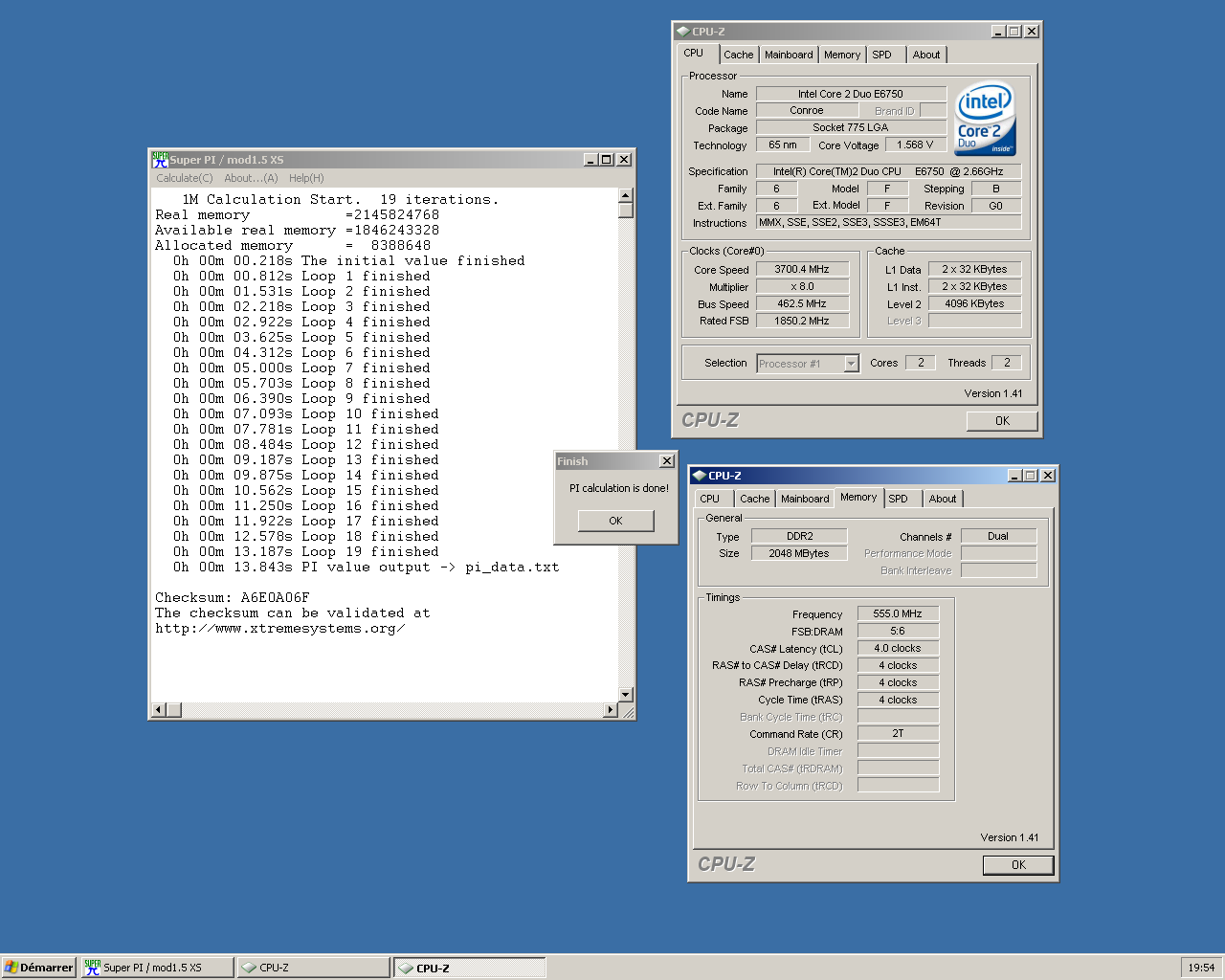Click the memory Size 2048 MBytes value

click(x=799, y=554)
